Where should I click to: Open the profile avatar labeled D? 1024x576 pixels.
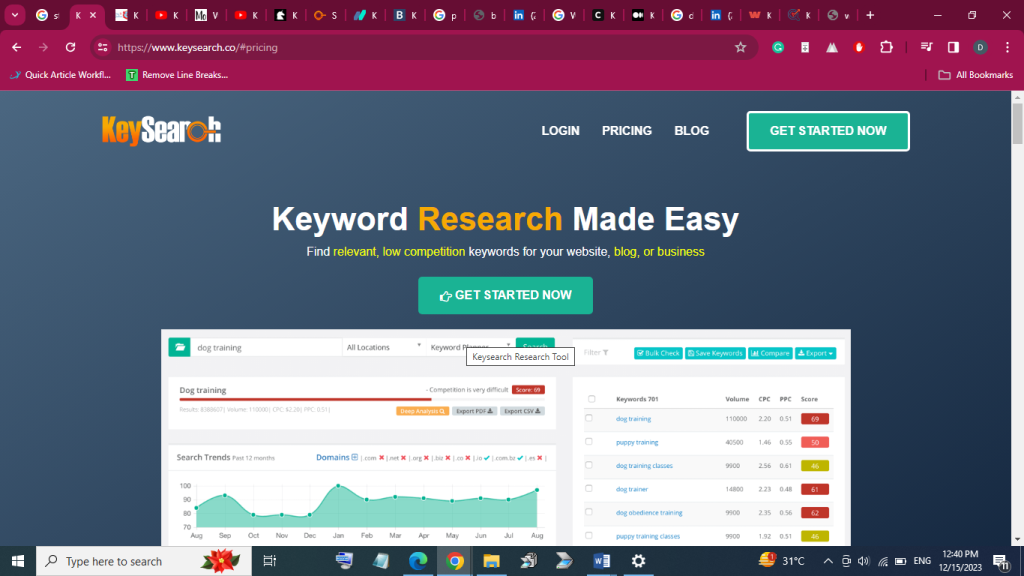pyautogui.click(x=980, y=47)
